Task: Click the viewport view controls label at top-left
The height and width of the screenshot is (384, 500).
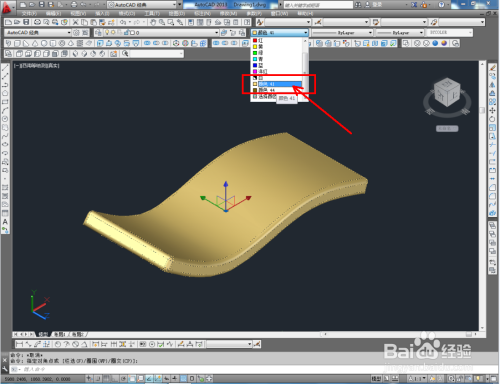Action: pyautogui.click(x=36, y=66)
